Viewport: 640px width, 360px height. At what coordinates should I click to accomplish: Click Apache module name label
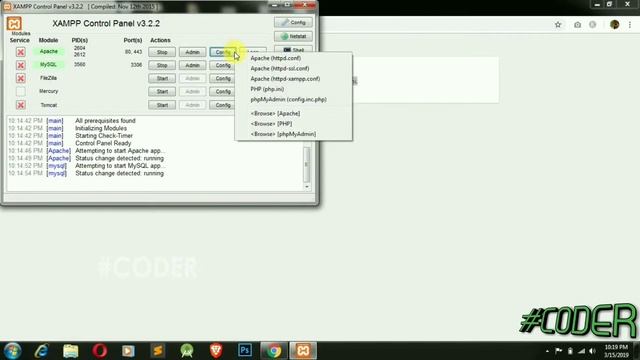[x=49, y=51]
